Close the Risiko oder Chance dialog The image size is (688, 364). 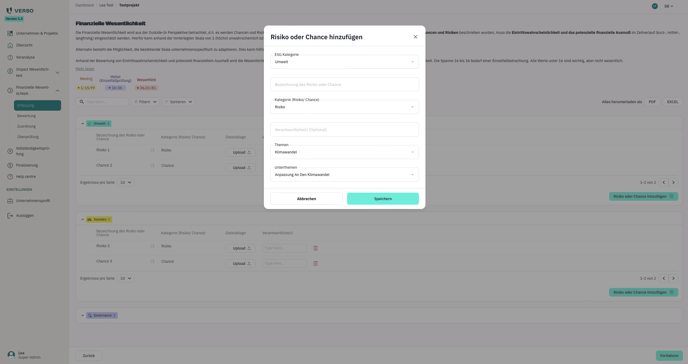point(415,37)
